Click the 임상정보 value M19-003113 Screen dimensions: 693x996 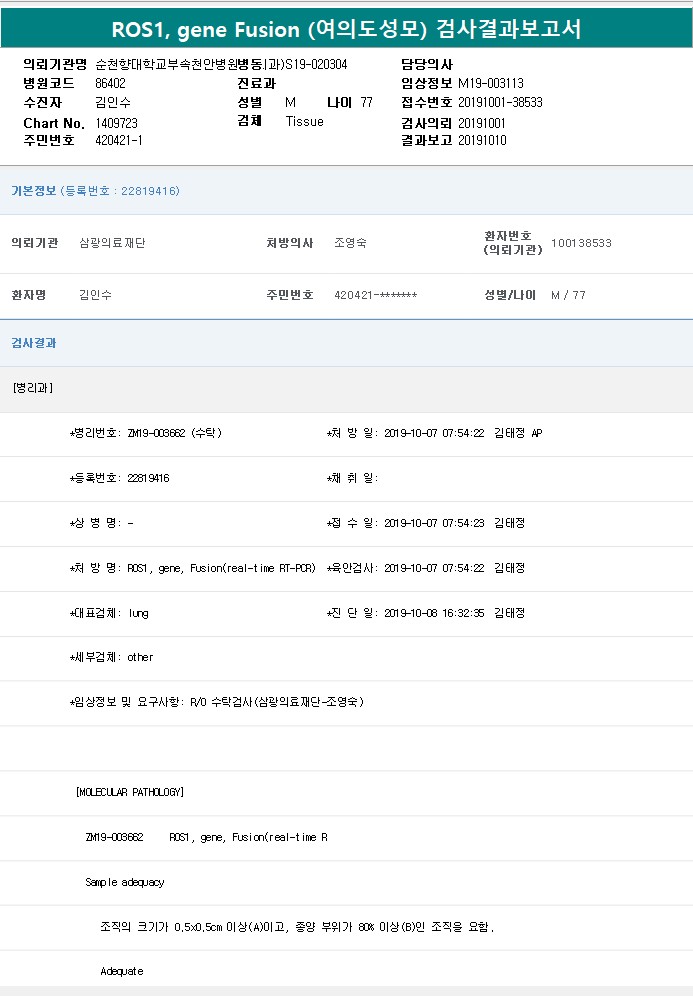(x=490, y=83)
